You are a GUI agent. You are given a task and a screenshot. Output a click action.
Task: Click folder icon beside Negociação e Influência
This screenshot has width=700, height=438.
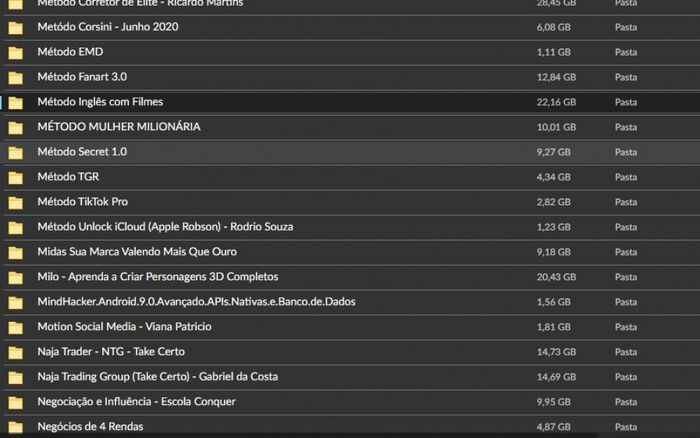click(x=16, y=403)
